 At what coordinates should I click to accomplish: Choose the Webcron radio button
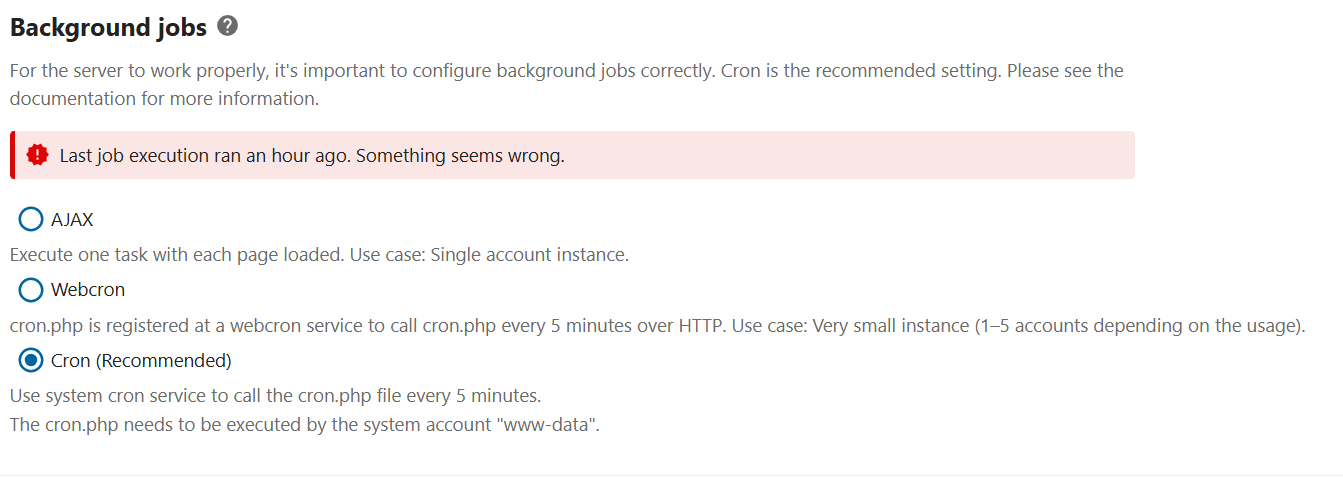pyautogui.click(x=31, y=290)
